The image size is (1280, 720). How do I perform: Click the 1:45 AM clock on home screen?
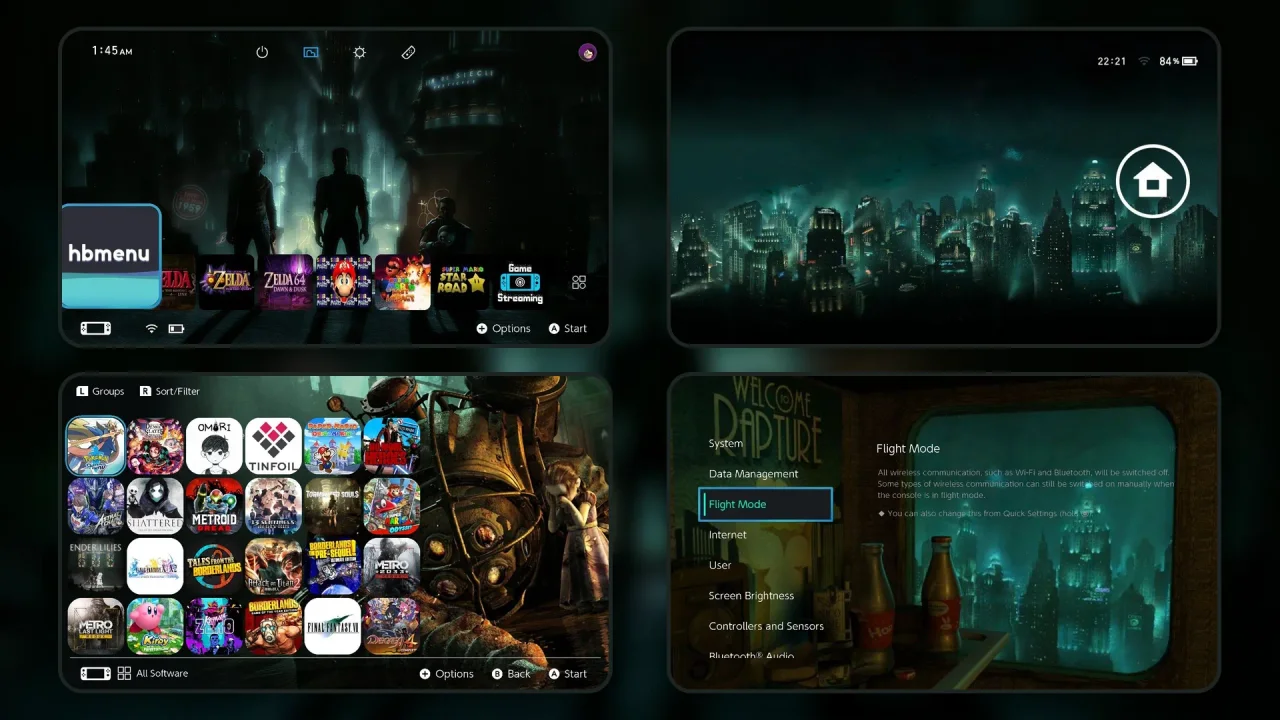[x=112, y=51]
